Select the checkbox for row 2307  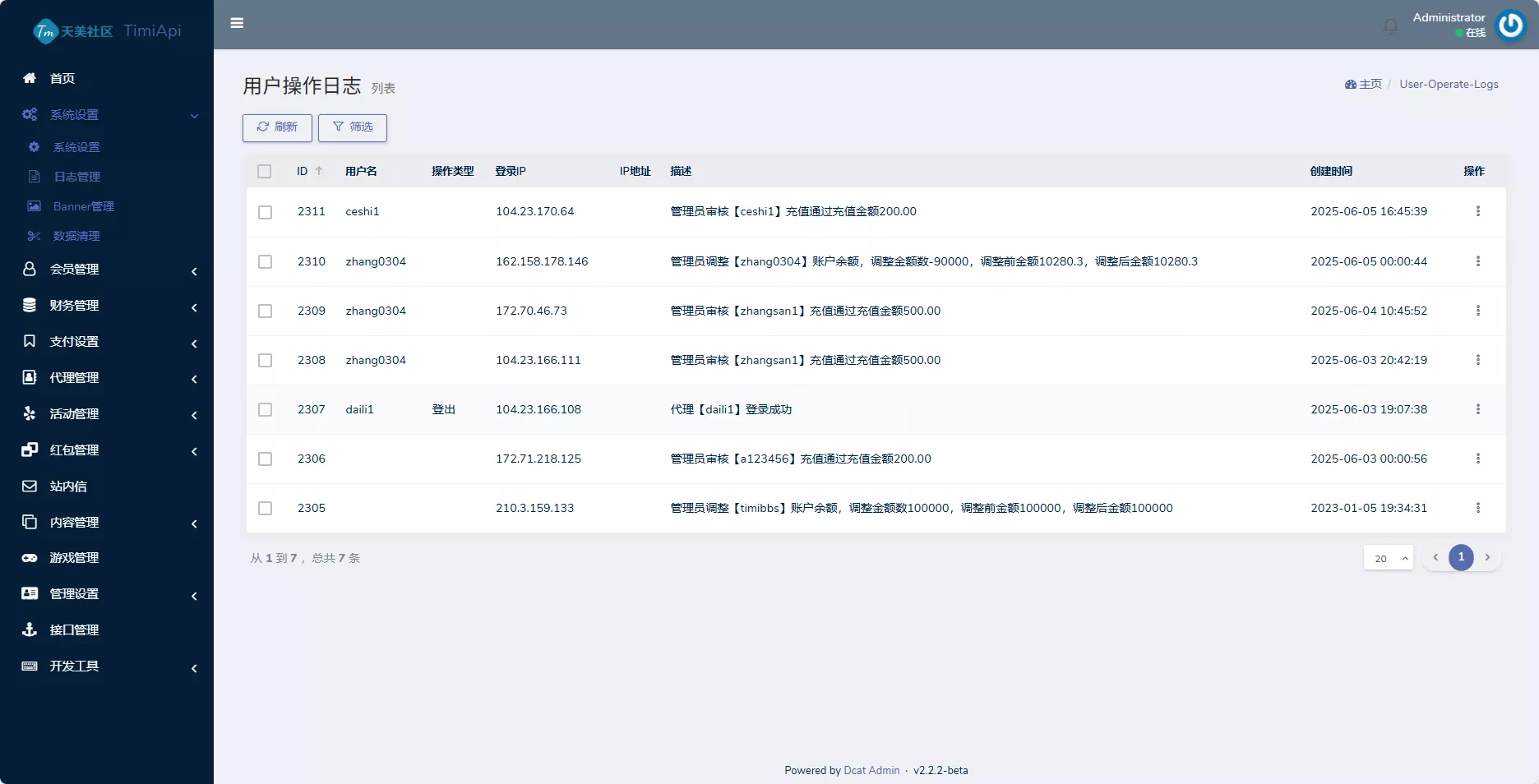(x=265, y=409)
